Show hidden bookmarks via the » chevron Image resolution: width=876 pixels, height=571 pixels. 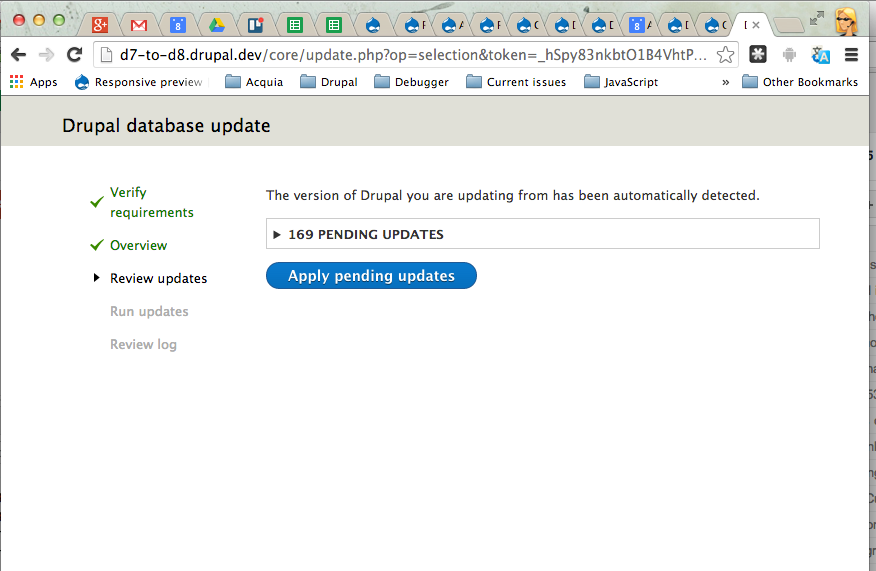(x=725, y=82)
